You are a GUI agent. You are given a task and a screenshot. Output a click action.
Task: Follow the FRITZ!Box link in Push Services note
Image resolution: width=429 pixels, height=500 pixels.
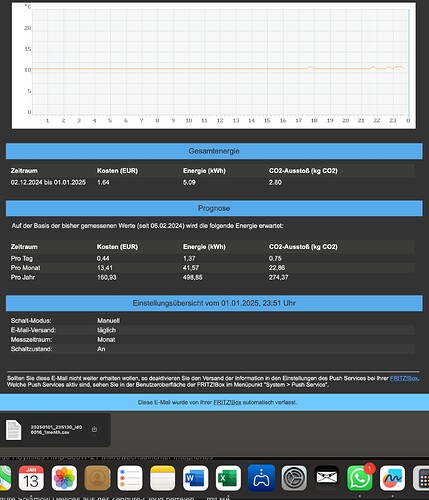click(404, 378)
